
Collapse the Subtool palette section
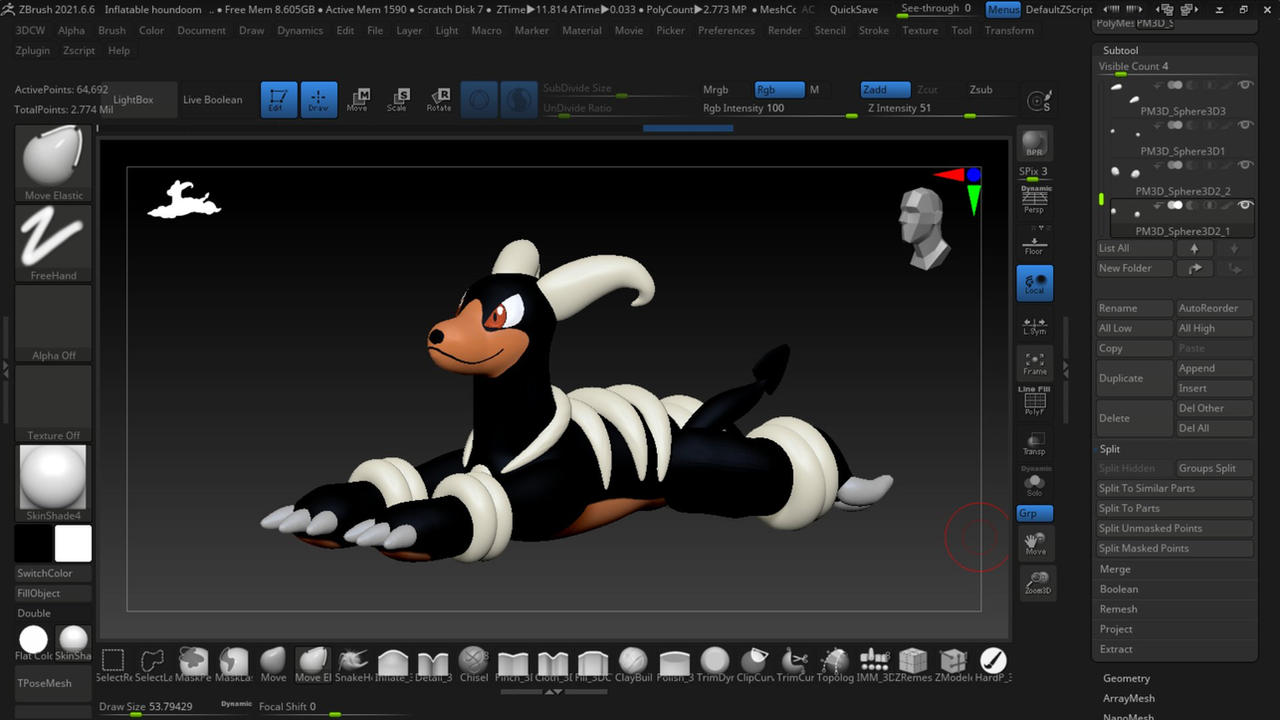click(1120, 50)
